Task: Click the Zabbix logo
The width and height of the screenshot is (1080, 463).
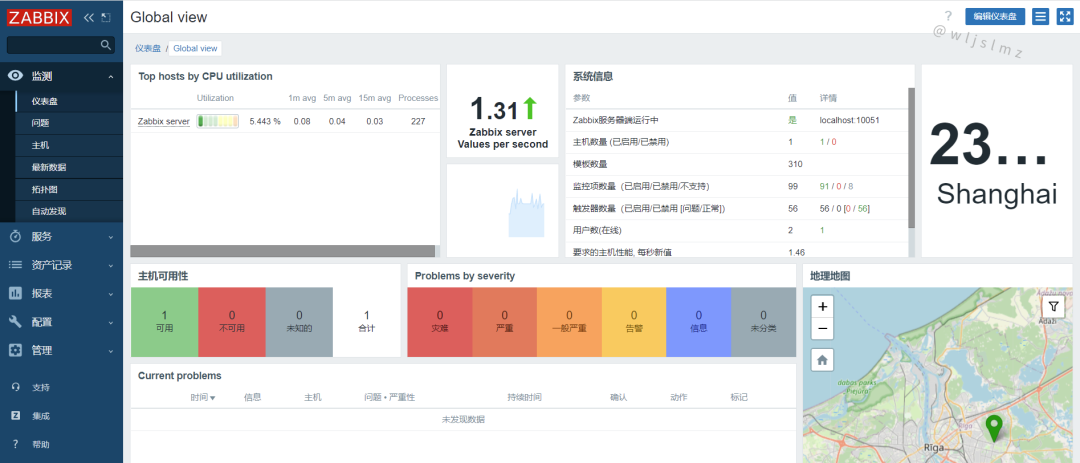Action: 39,18
